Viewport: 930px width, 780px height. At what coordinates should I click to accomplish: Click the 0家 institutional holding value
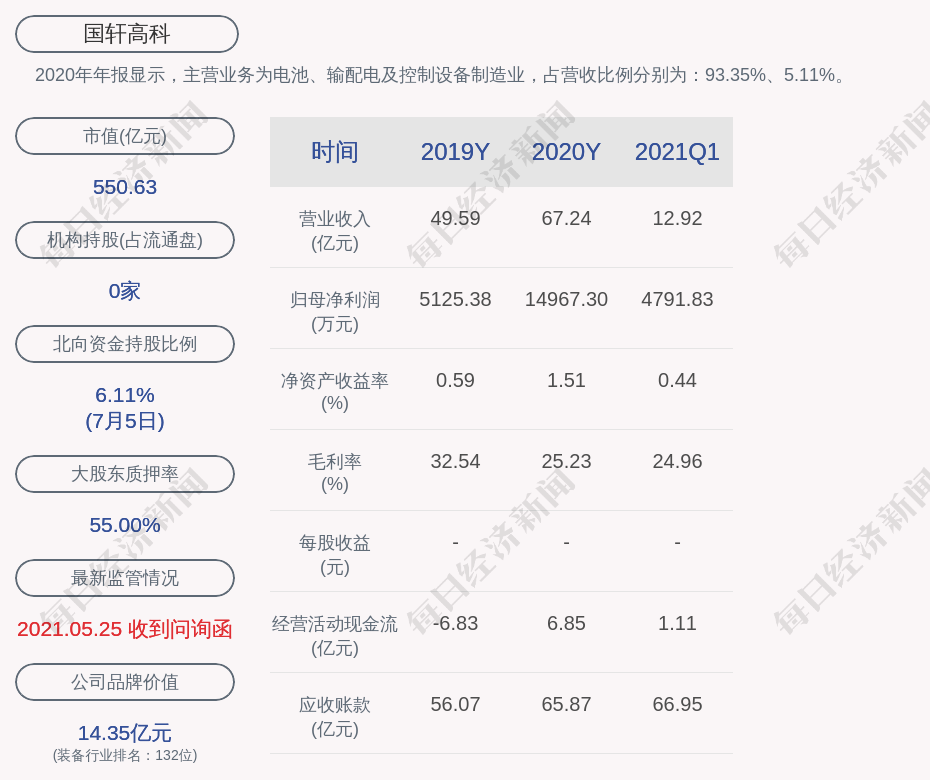click(x=125, y=291)
